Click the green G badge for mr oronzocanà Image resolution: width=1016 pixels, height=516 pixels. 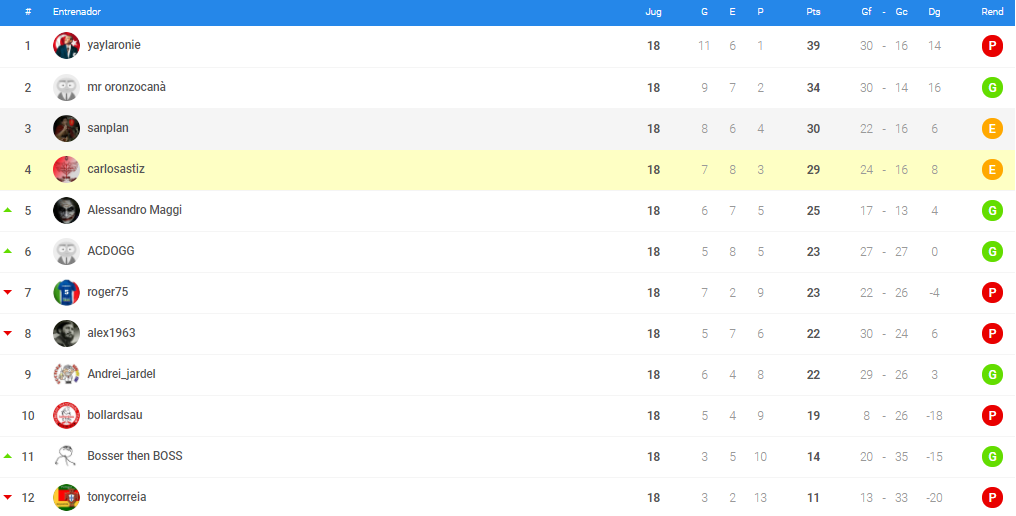point(992,88)
